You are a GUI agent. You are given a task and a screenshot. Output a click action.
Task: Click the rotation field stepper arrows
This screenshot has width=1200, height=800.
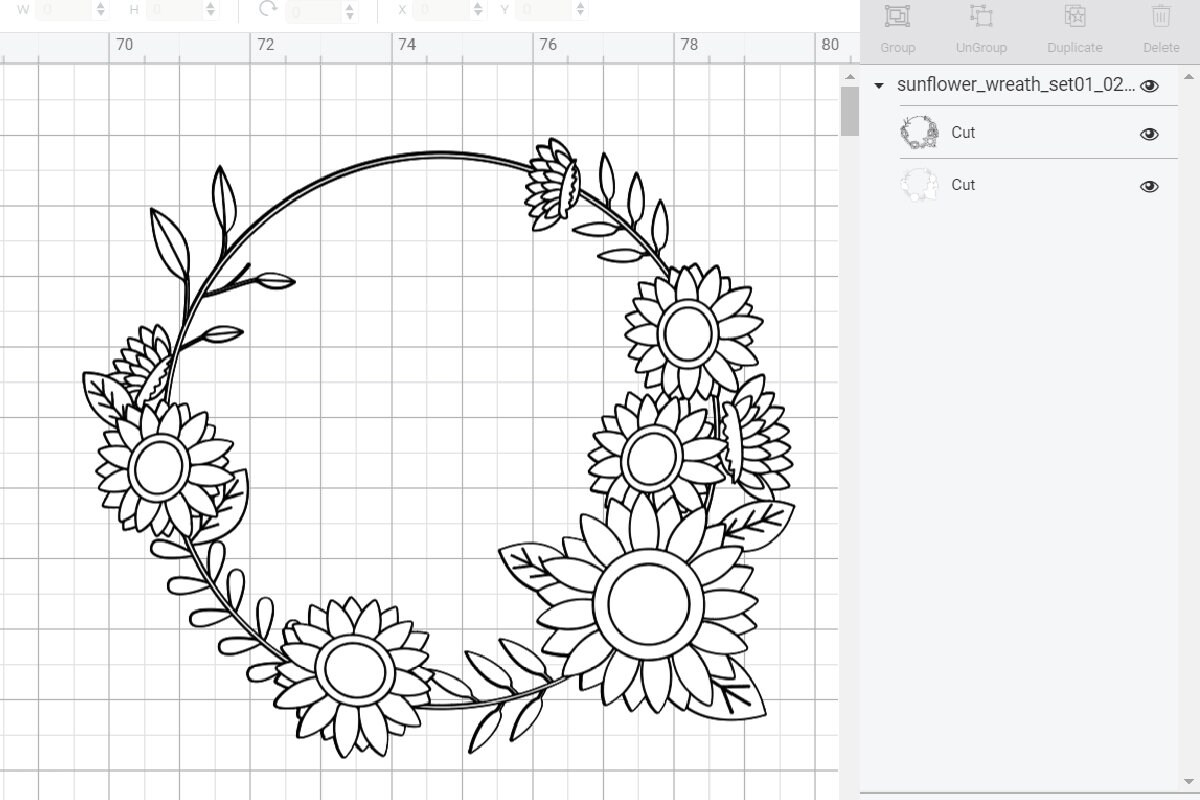pos(350,10)
